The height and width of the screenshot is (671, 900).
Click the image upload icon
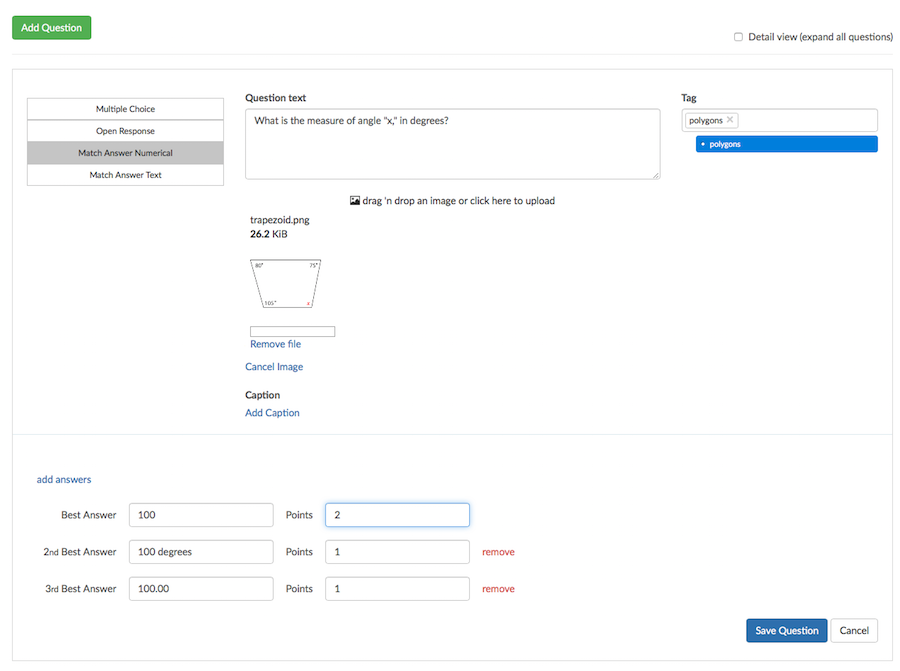(x=355, y=200)
